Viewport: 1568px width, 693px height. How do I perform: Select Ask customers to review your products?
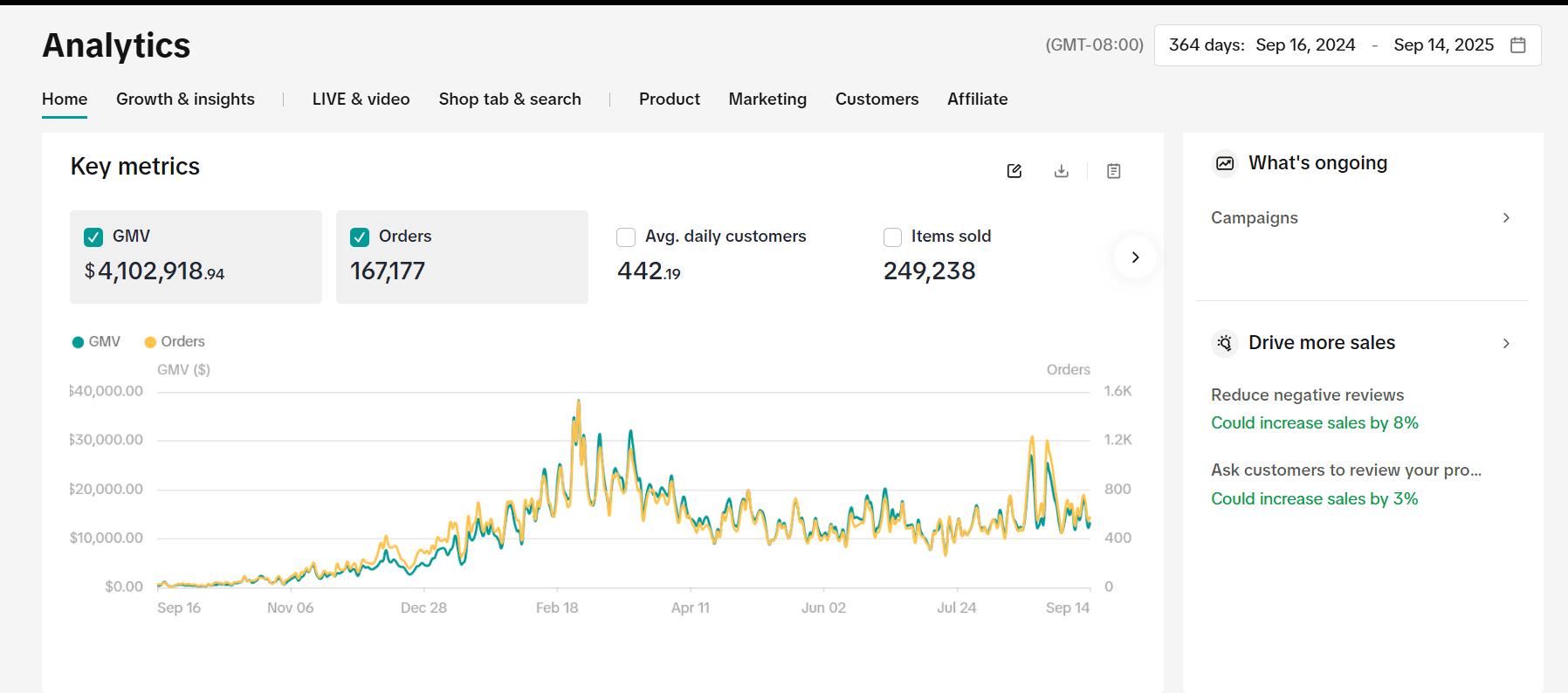coord(1345,470)
